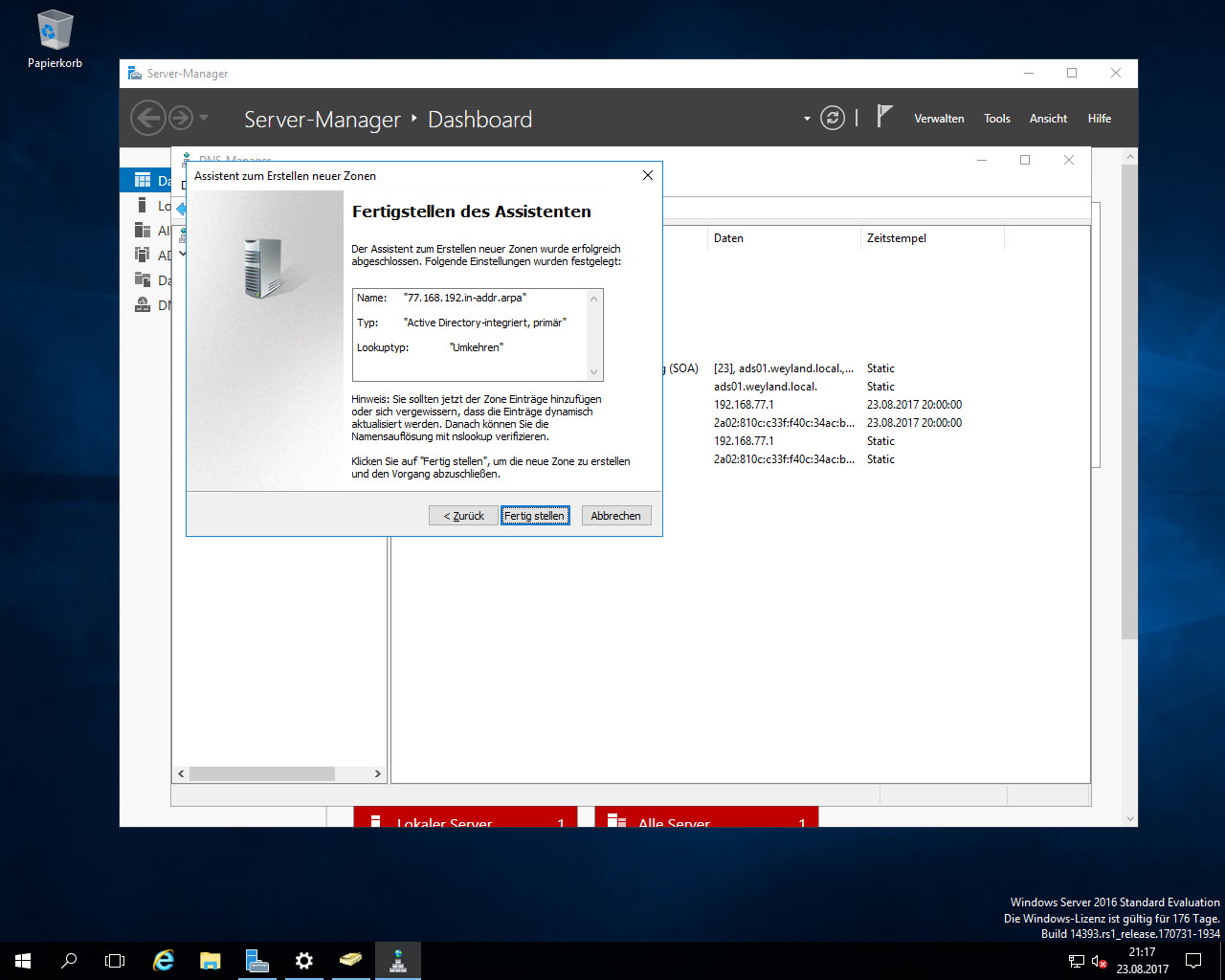Open Internet Explorer from the taskbar

tap(164, 961)
